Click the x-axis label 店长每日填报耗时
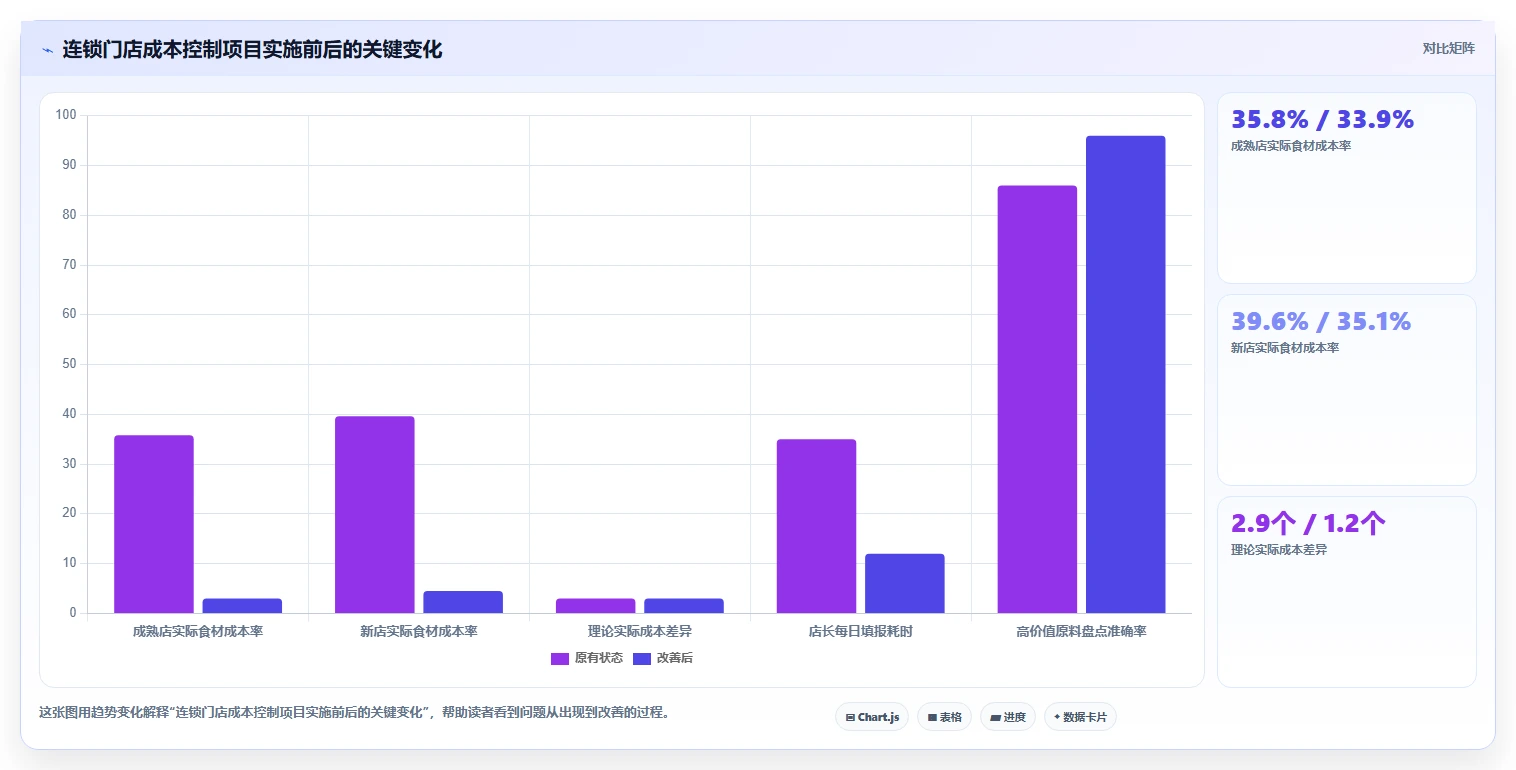 [861, 632]
